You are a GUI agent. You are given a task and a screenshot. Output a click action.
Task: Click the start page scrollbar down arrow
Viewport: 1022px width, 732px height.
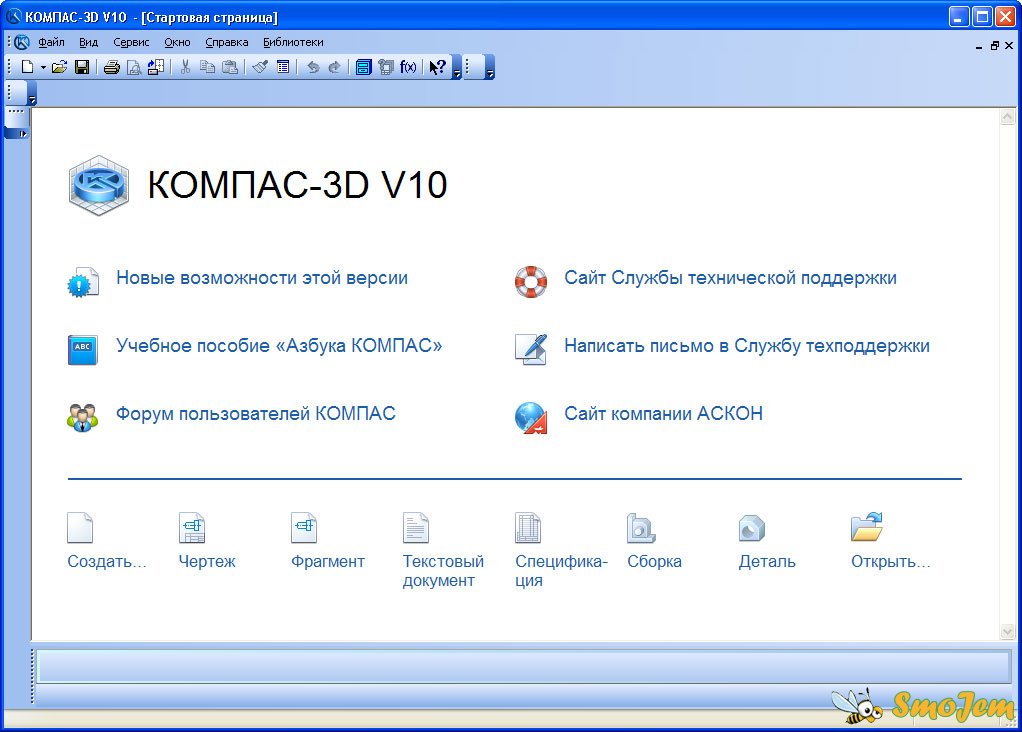[x=1007, y=631]
